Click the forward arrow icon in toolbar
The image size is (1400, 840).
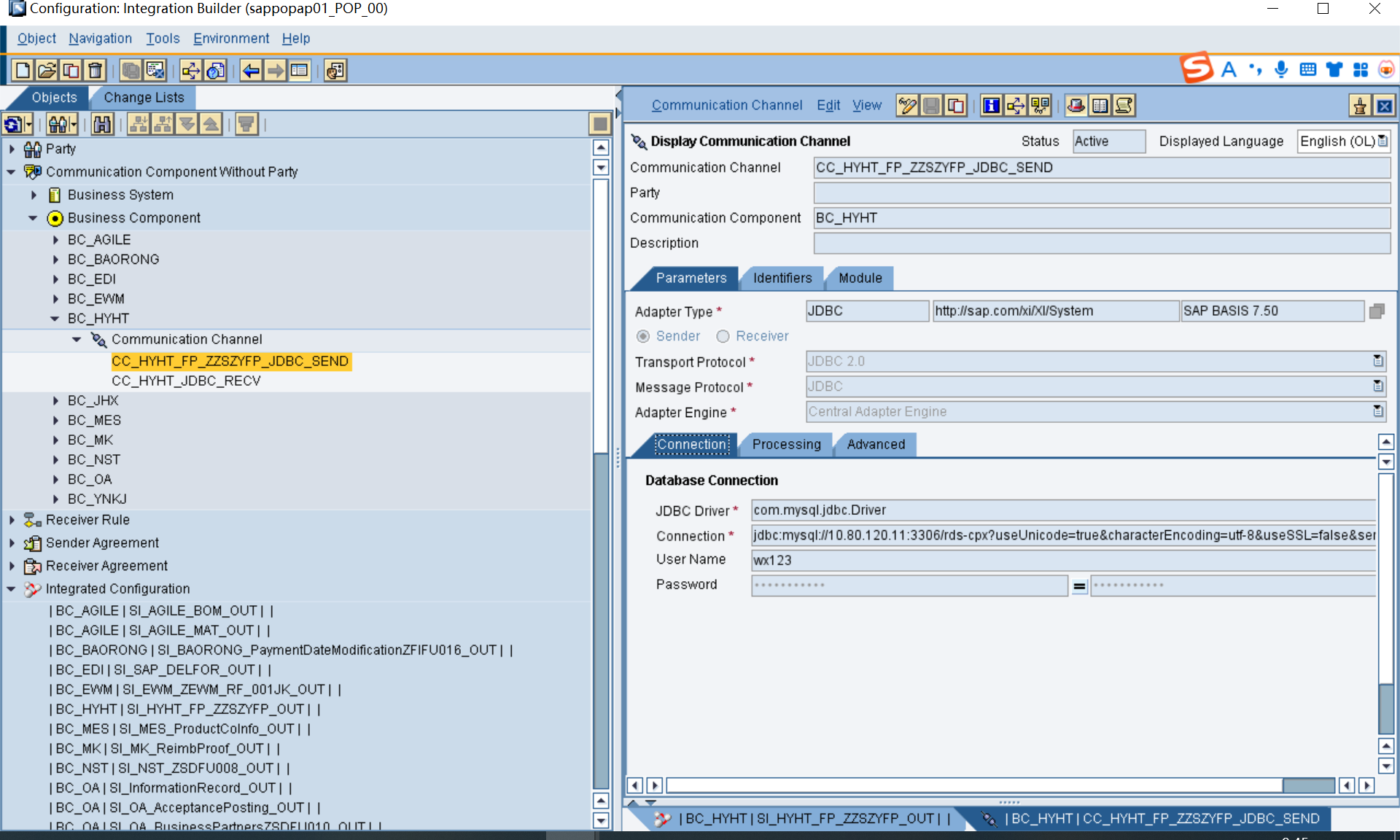(275, 70)
